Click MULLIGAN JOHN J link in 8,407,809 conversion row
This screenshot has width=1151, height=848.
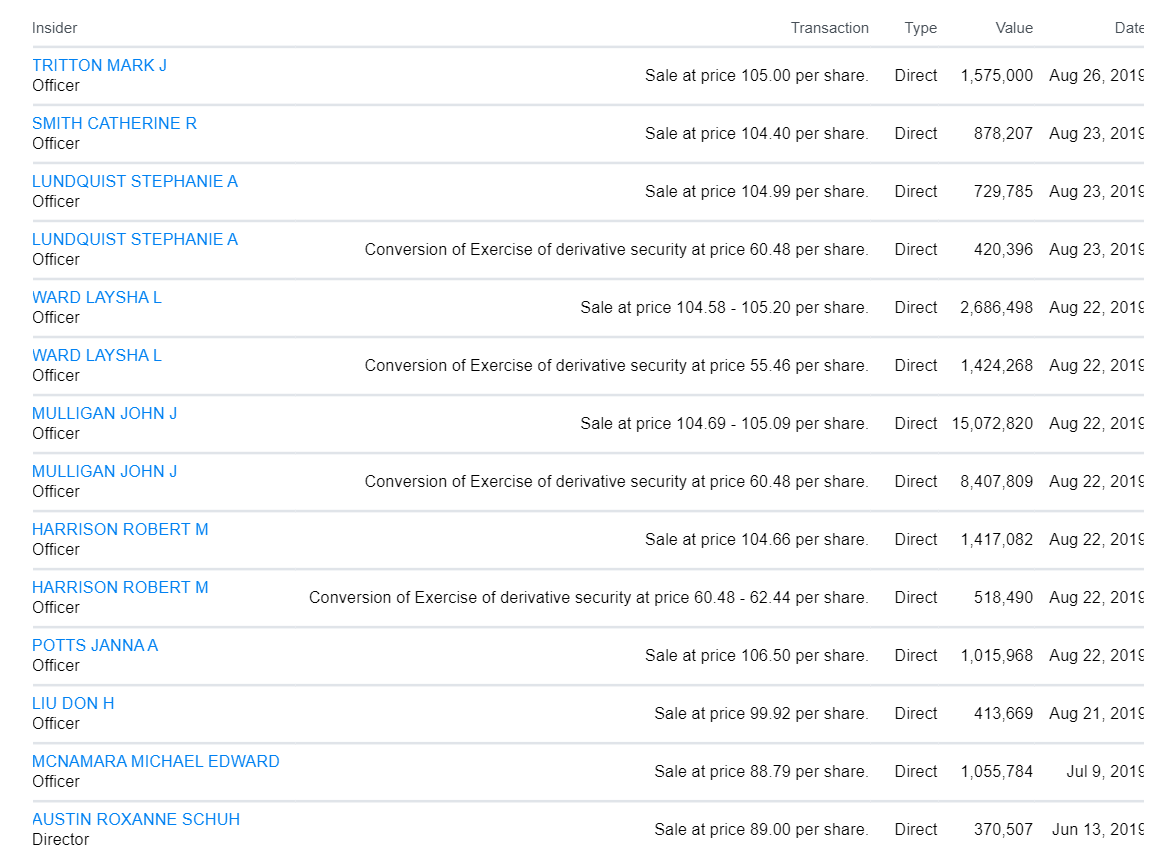[x=104, y=471]
